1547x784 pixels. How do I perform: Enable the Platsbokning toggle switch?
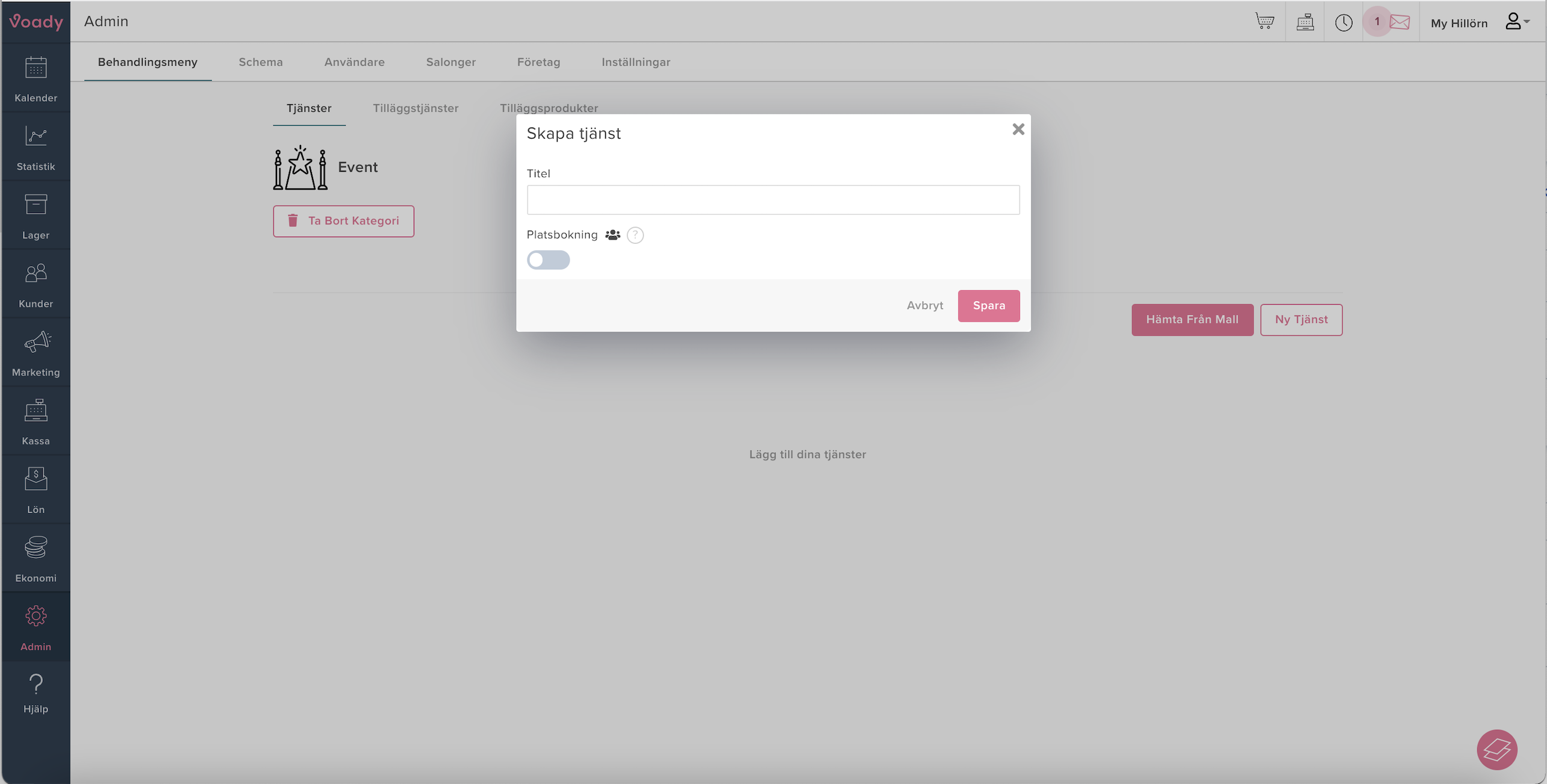click(547, 260)
